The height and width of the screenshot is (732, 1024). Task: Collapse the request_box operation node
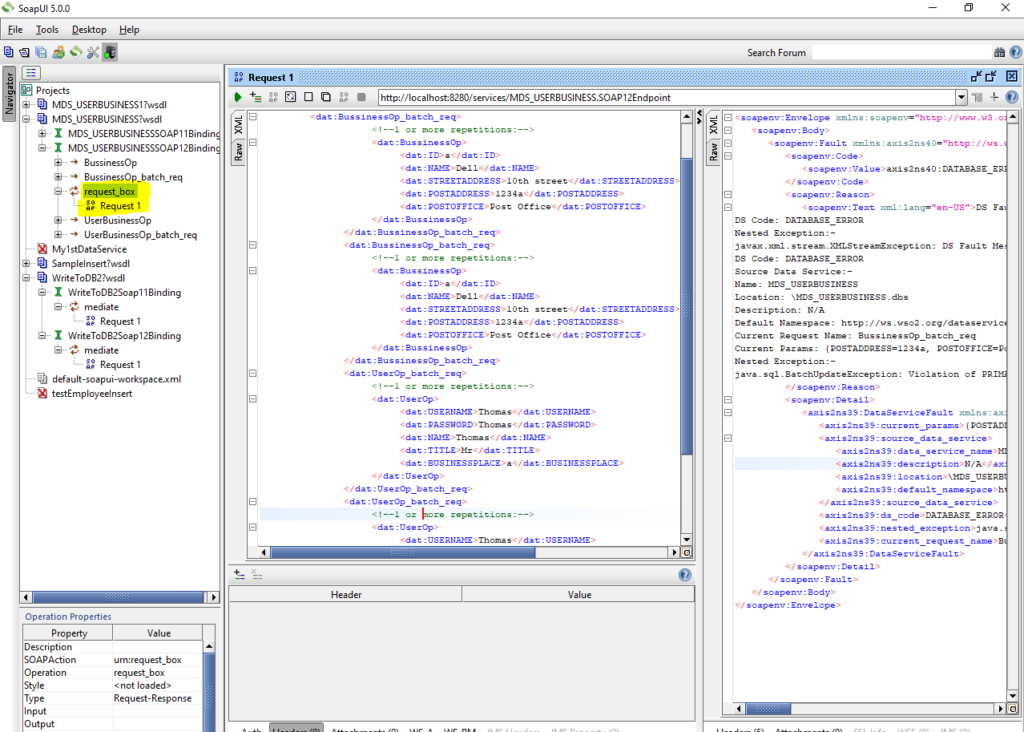click(x=58, y=191)
